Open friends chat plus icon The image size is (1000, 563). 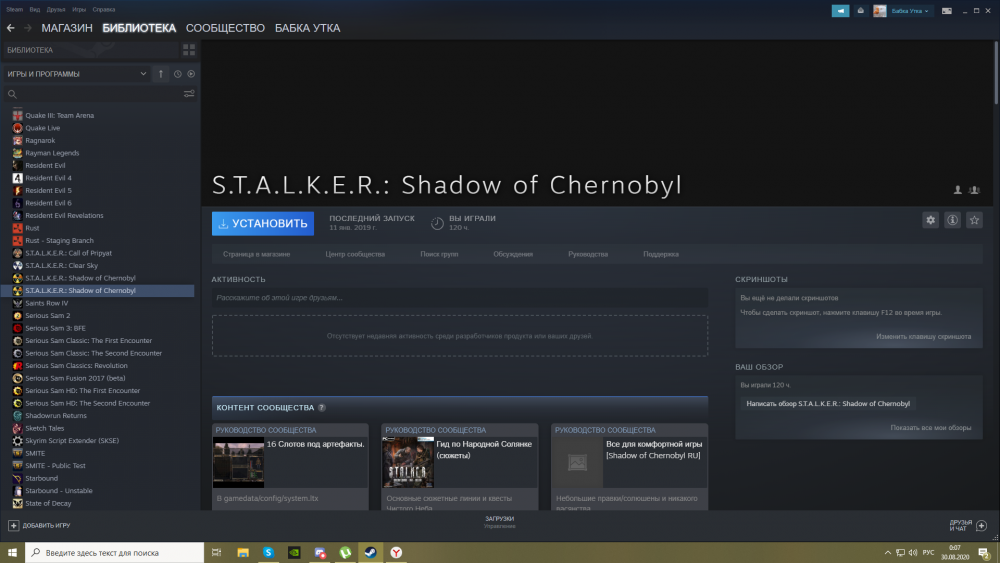click(982, 525)
